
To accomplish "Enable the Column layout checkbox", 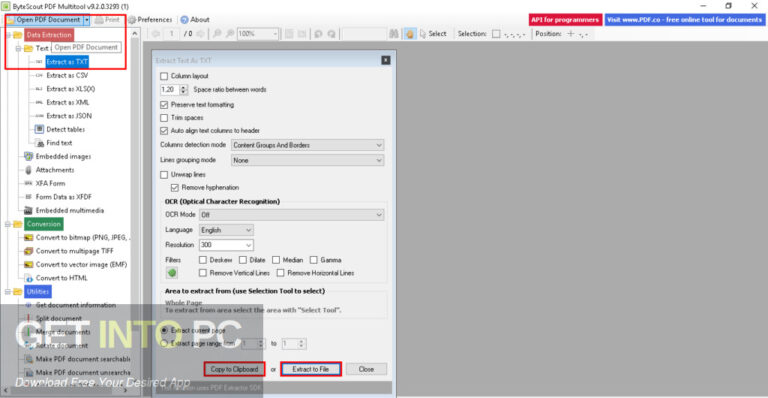I will pos(164,76).
